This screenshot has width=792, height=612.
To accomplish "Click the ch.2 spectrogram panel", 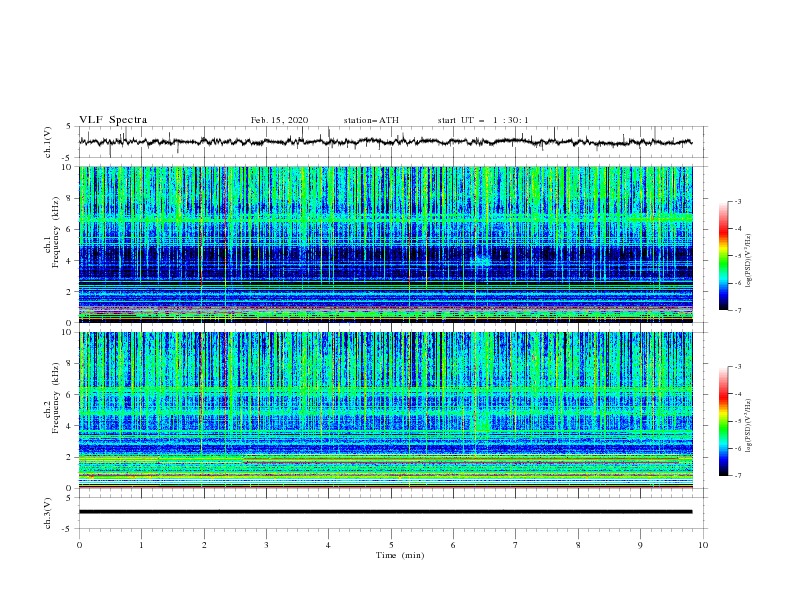I will click(385, 410).
